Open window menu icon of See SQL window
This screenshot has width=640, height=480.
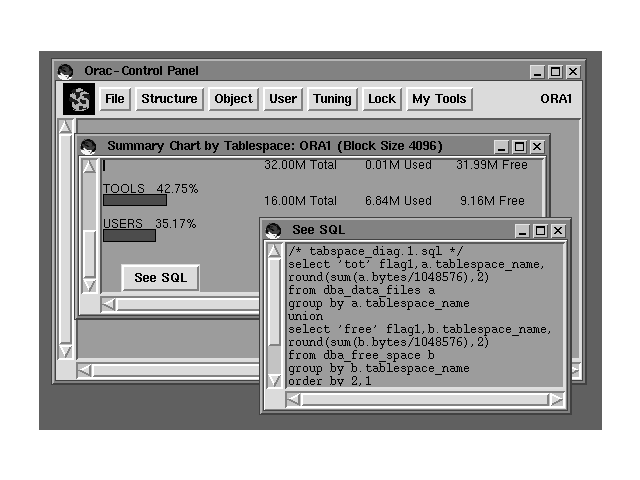point(274,230)
